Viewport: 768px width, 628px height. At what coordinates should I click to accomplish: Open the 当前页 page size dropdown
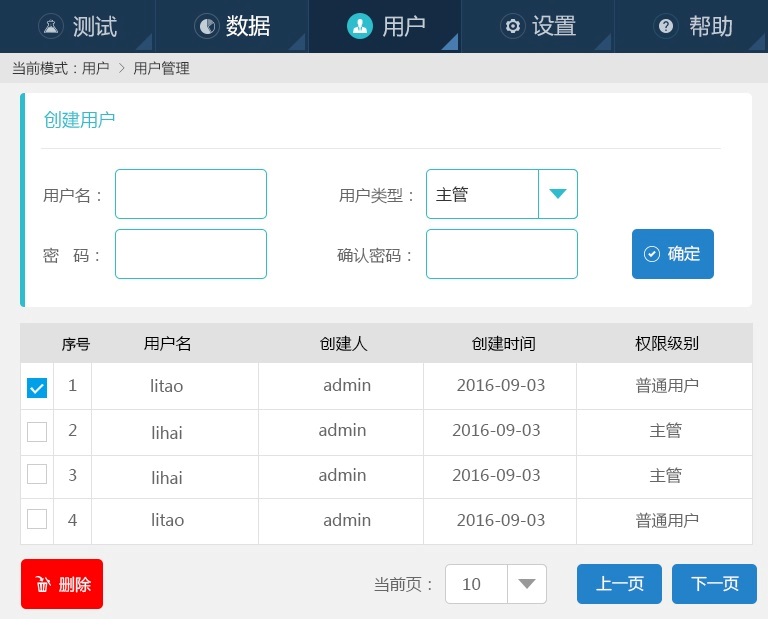[x=527, y=584]
